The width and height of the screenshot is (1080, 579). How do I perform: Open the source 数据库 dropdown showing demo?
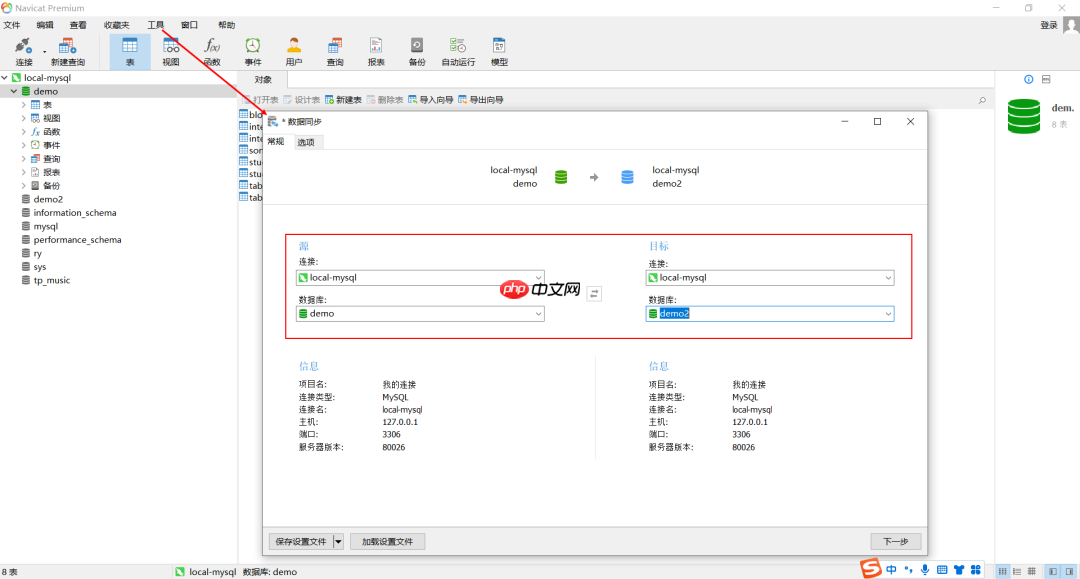pyautogui.click(x=539, y=314)
